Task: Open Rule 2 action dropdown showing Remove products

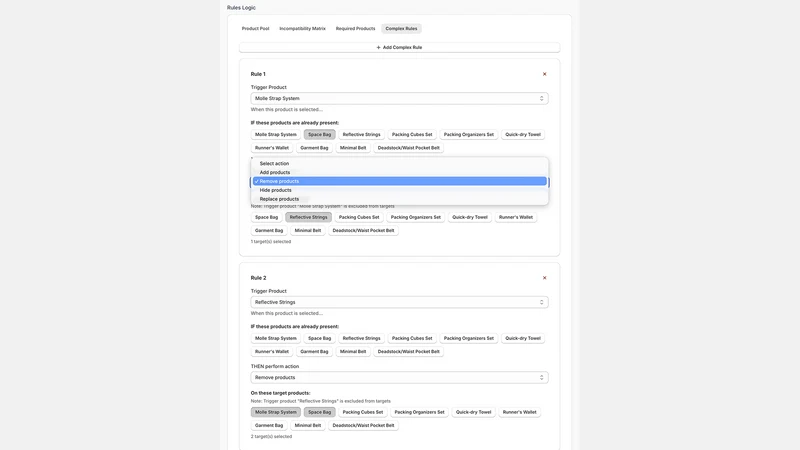Action: (399, 378)
